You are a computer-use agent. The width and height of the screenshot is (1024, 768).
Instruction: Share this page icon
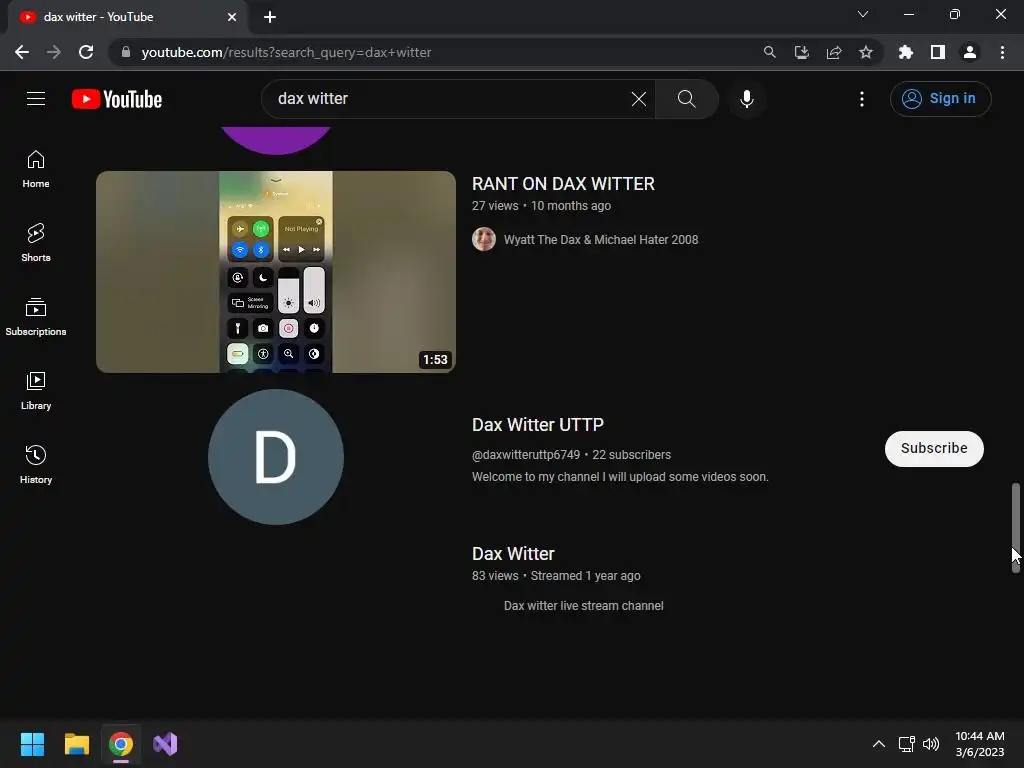833,52
